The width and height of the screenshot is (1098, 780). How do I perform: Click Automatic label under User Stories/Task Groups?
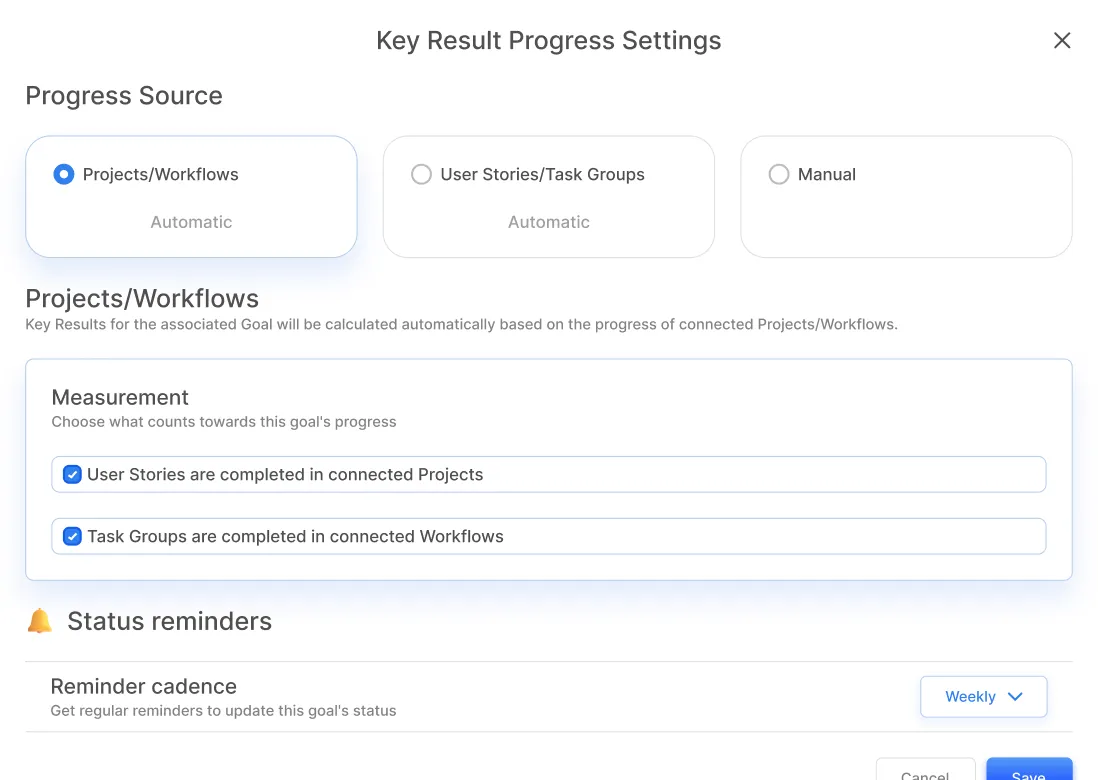click(x=548, y=222)
